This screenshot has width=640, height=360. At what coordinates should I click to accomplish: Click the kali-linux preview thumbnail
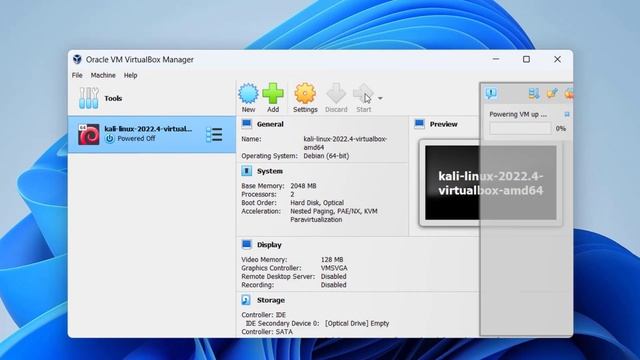[491, 183]
